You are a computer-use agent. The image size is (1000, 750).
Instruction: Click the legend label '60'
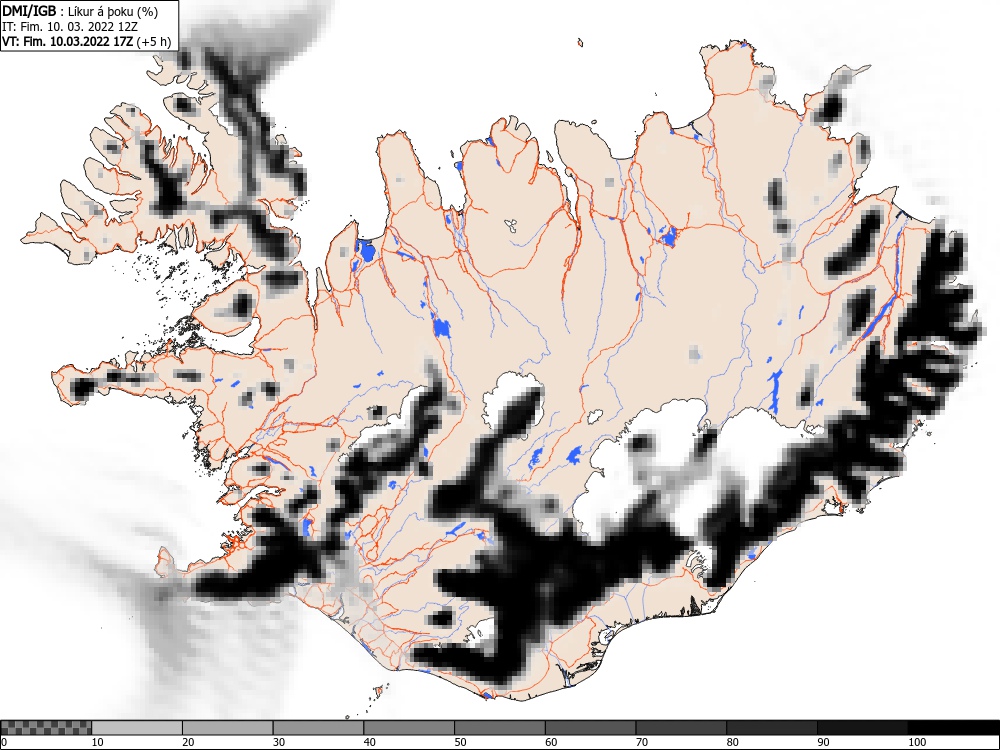click(x=550, y=742)
